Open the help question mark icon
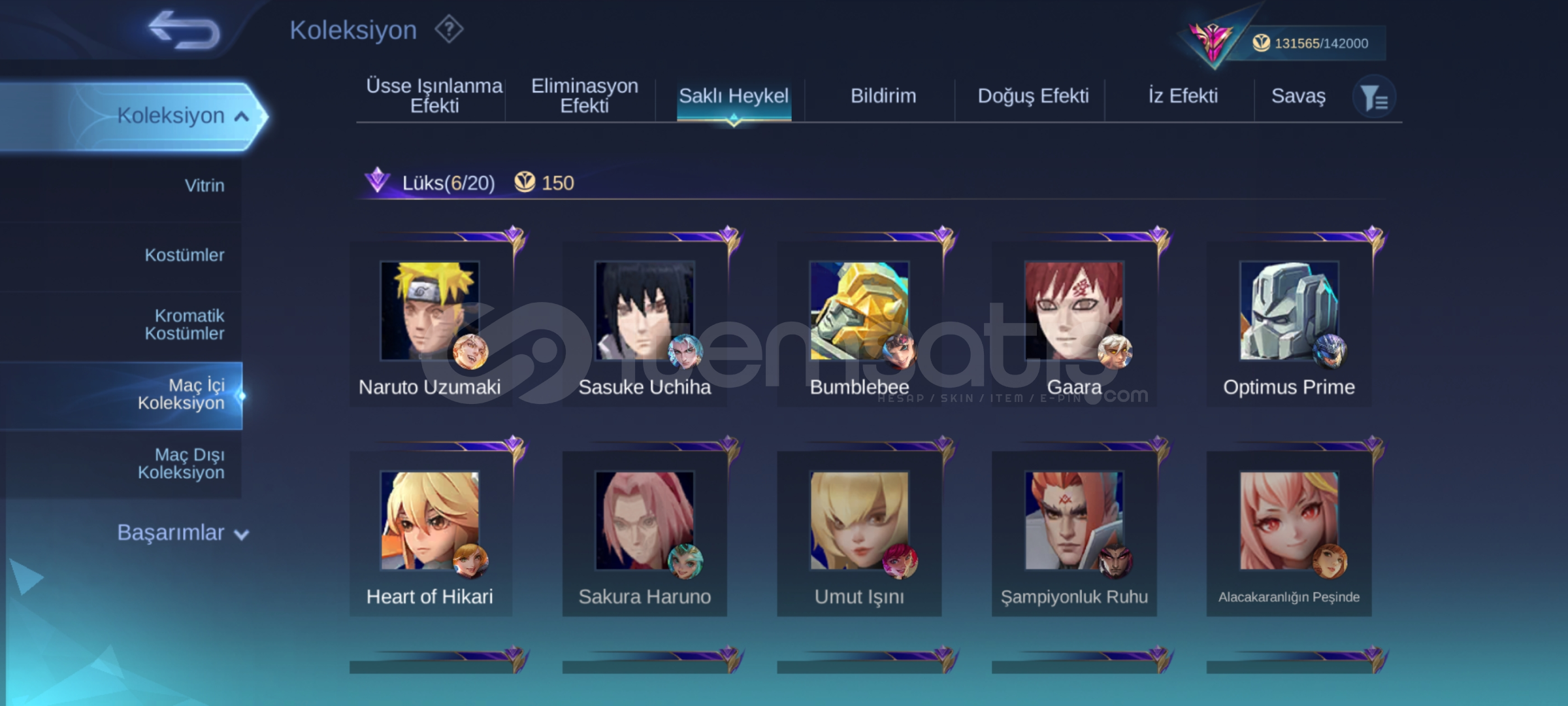 pos(449,30)
